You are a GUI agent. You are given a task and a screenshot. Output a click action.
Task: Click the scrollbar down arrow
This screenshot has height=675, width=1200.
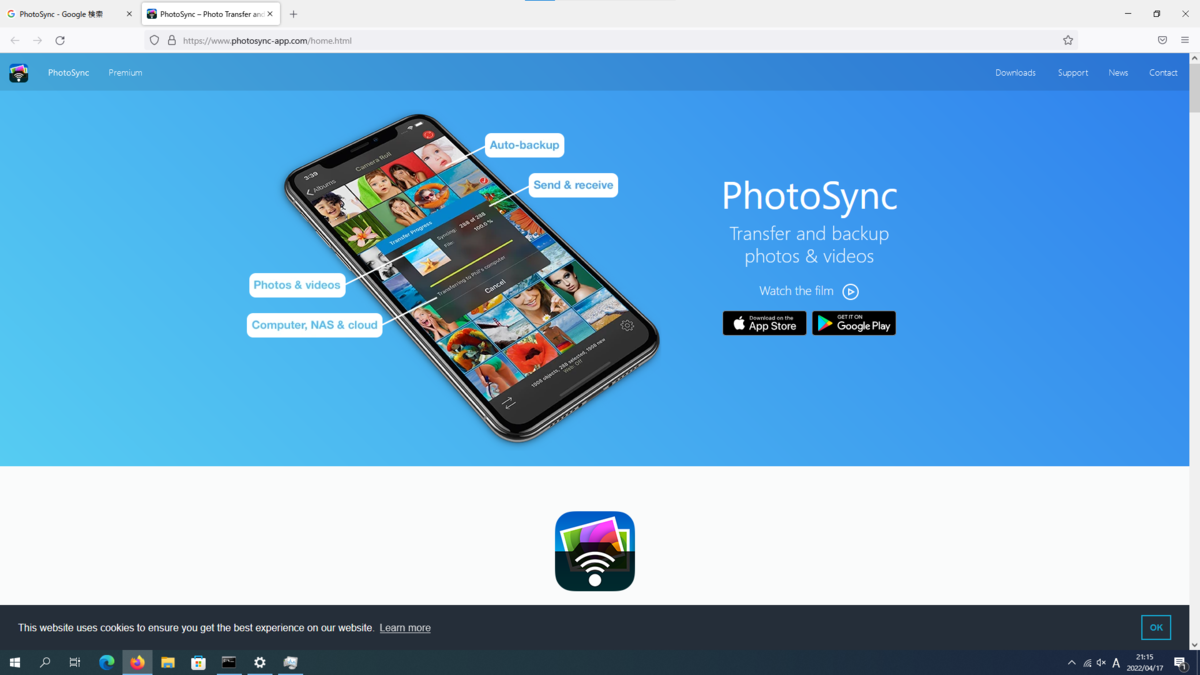point(1194,645)
